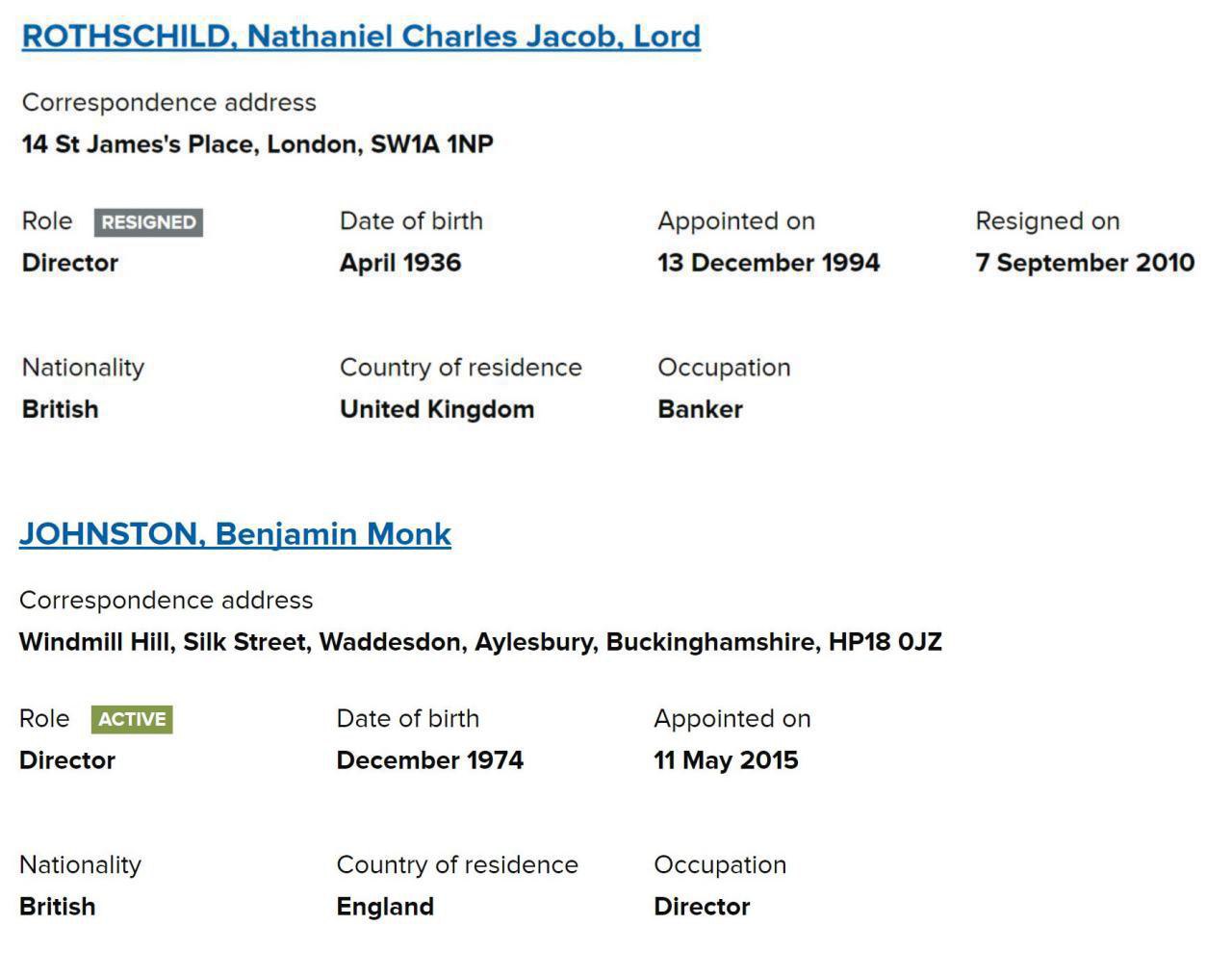
Task: Click the date of birth December 1974
Action: pyautogui.click(x=430, y=760)
